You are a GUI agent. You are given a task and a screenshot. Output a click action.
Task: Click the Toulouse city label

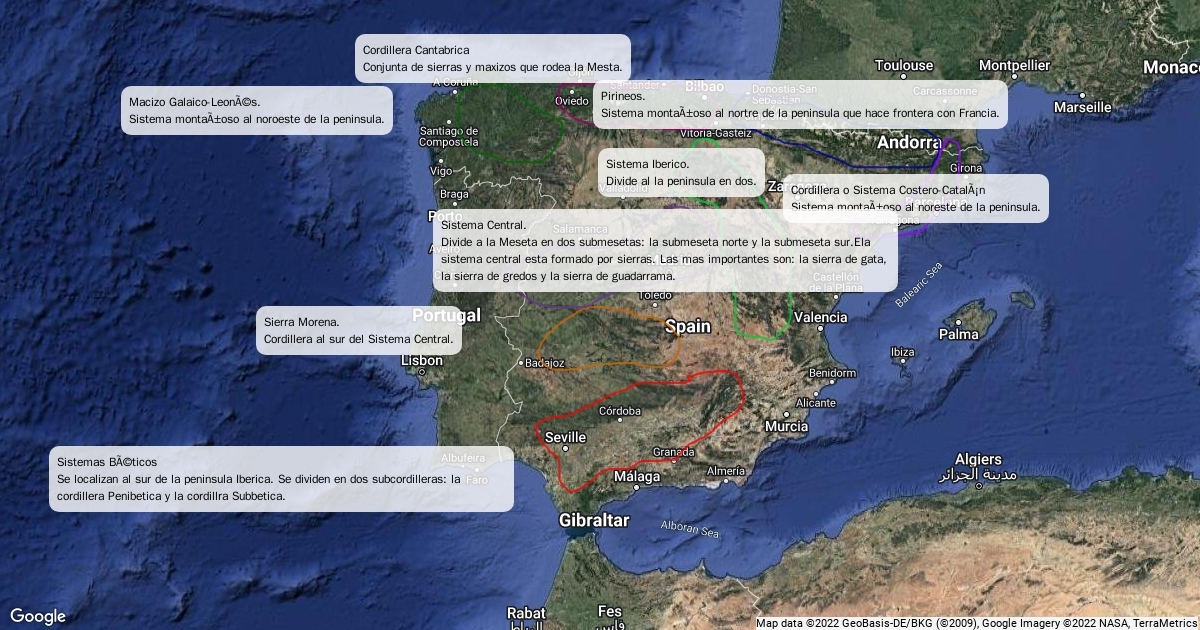(904, 66)
